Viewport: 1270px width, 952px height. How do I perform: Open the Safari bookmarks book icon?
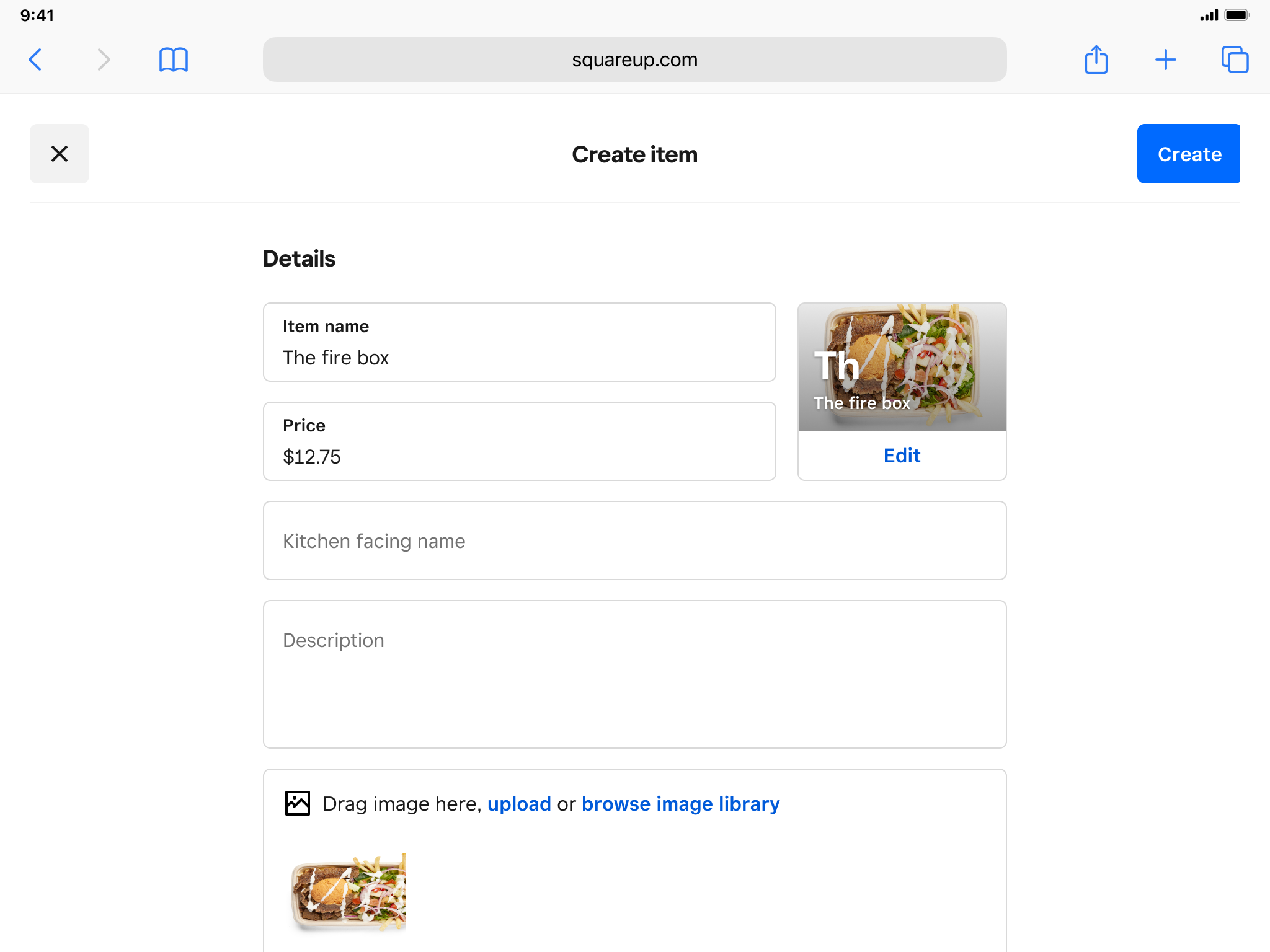click(x=174, y=60)
